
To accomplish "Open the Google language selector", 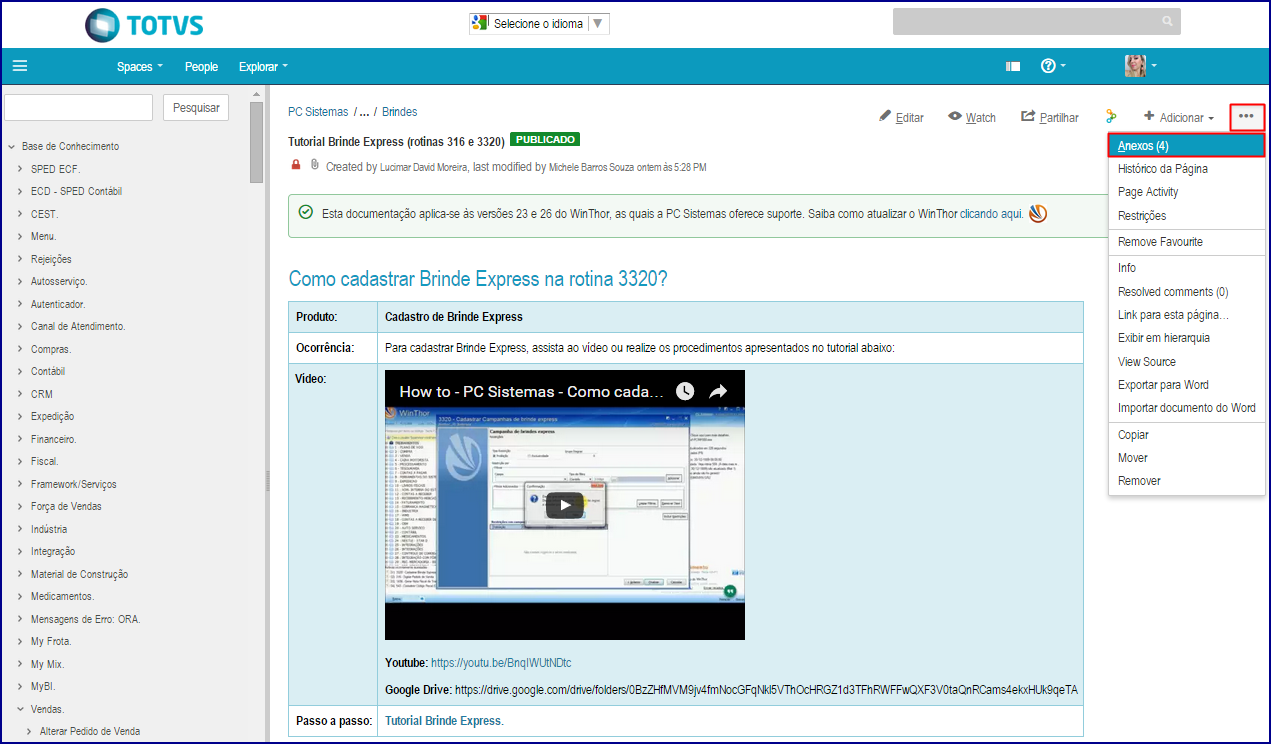I will pos(540,24).
